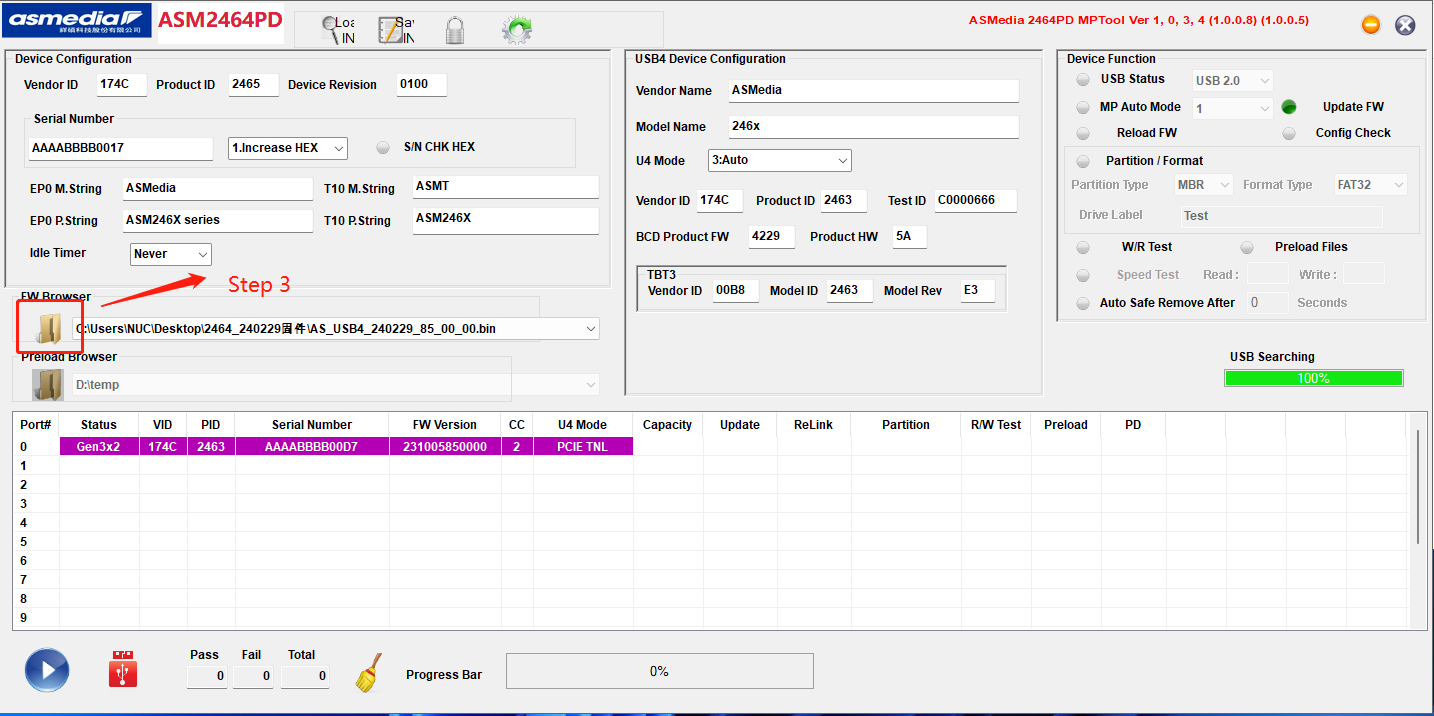The width and height of the screenshot is (1434, 716).
Task: Select the Gen3x2 status cell
Action: click(99, 447)
